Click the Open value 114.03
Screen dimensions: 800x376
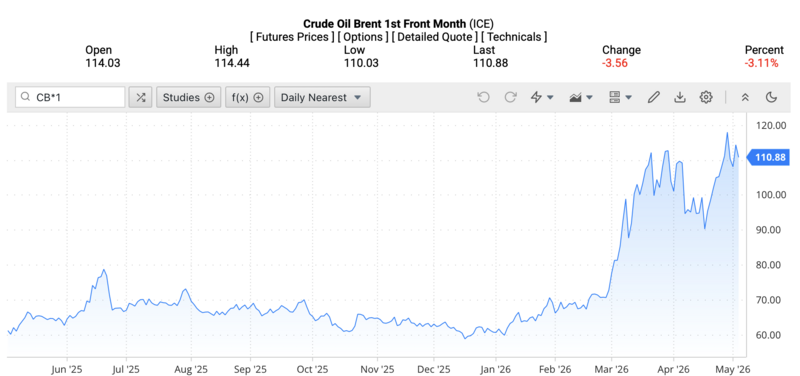[x=103, y=63]
